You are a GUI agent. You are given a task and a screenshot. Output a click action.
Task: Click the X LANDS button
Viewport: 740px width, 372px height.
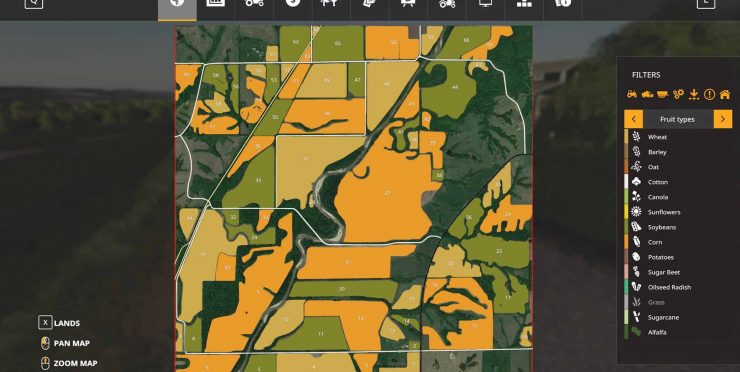59,323
